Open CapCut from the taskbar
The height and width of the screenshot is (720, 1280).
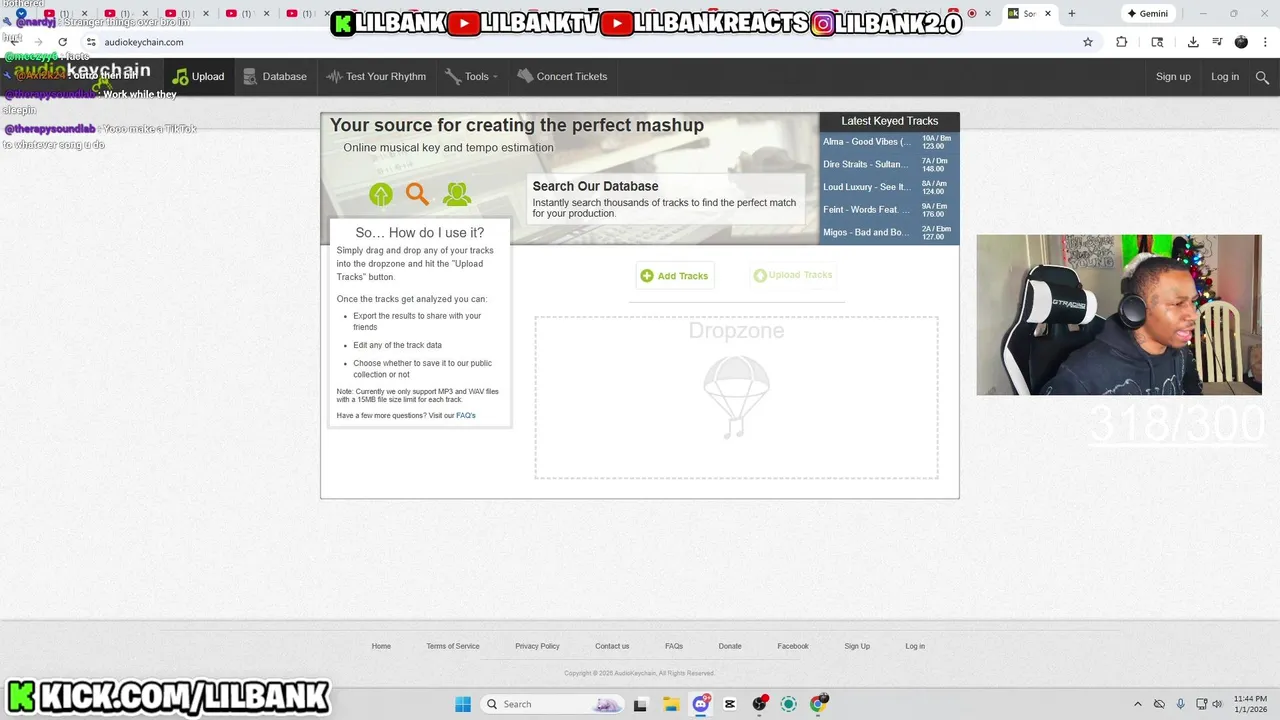[x=730, y=704]
